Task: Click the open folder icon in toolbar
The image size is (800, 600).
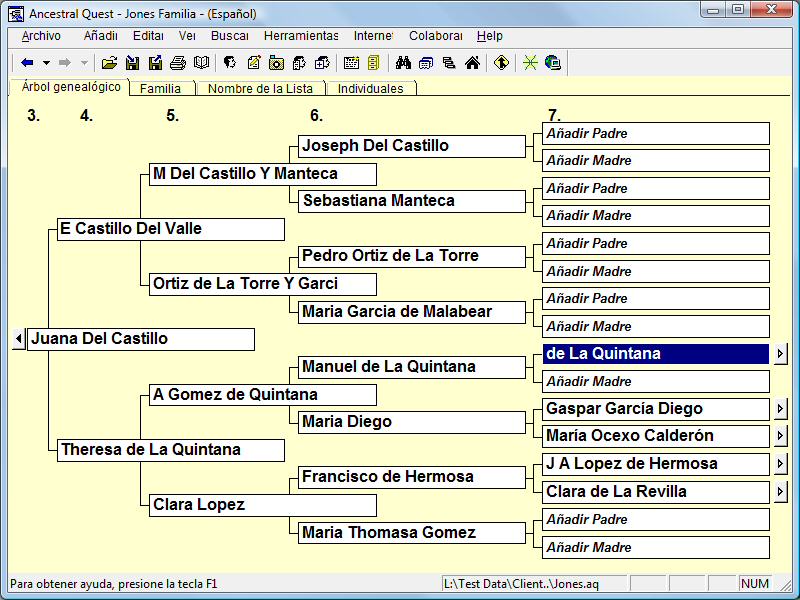Action: 110,63
